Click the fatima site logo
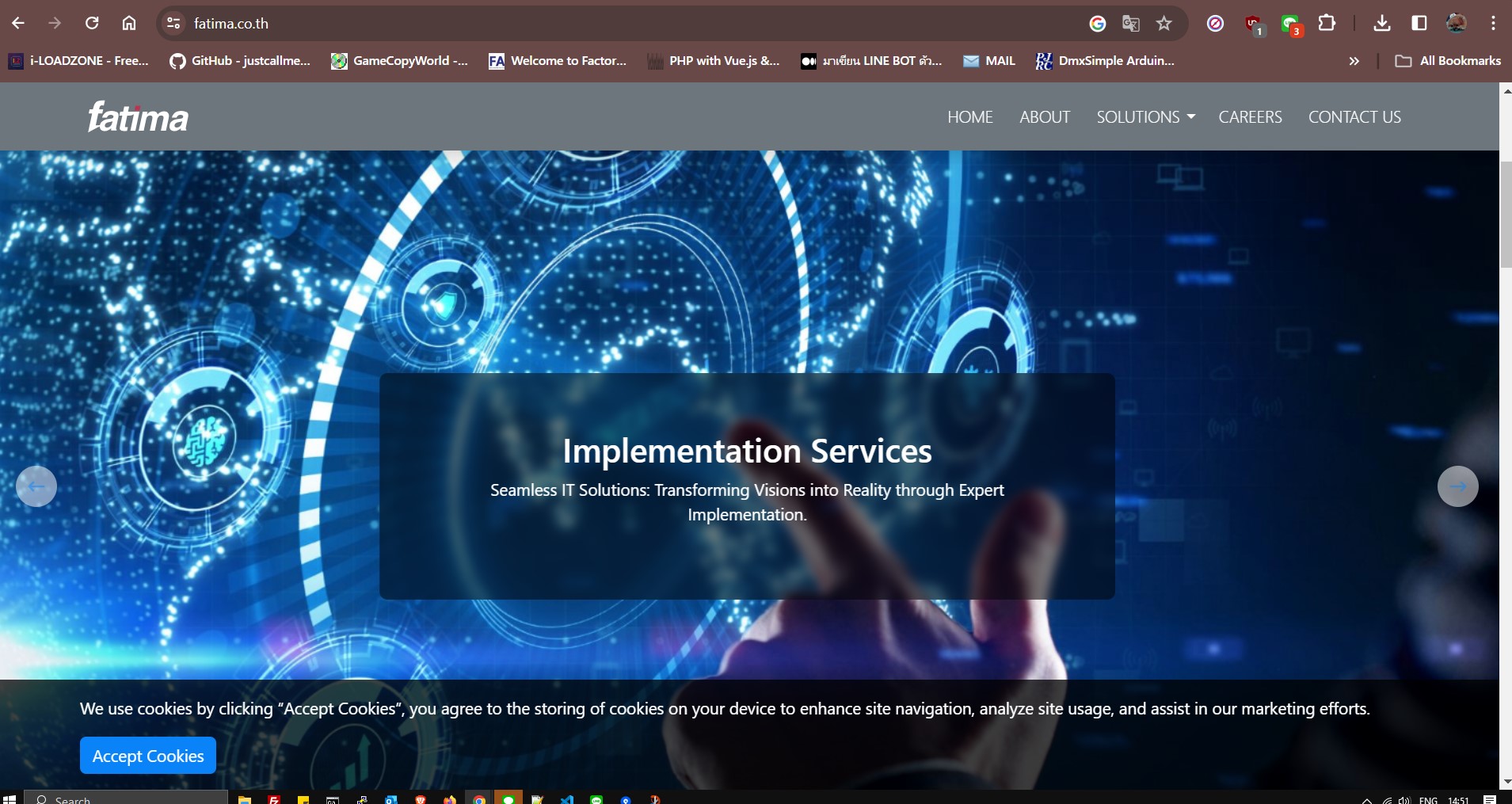1512x804 pixels. coord(138,116)
